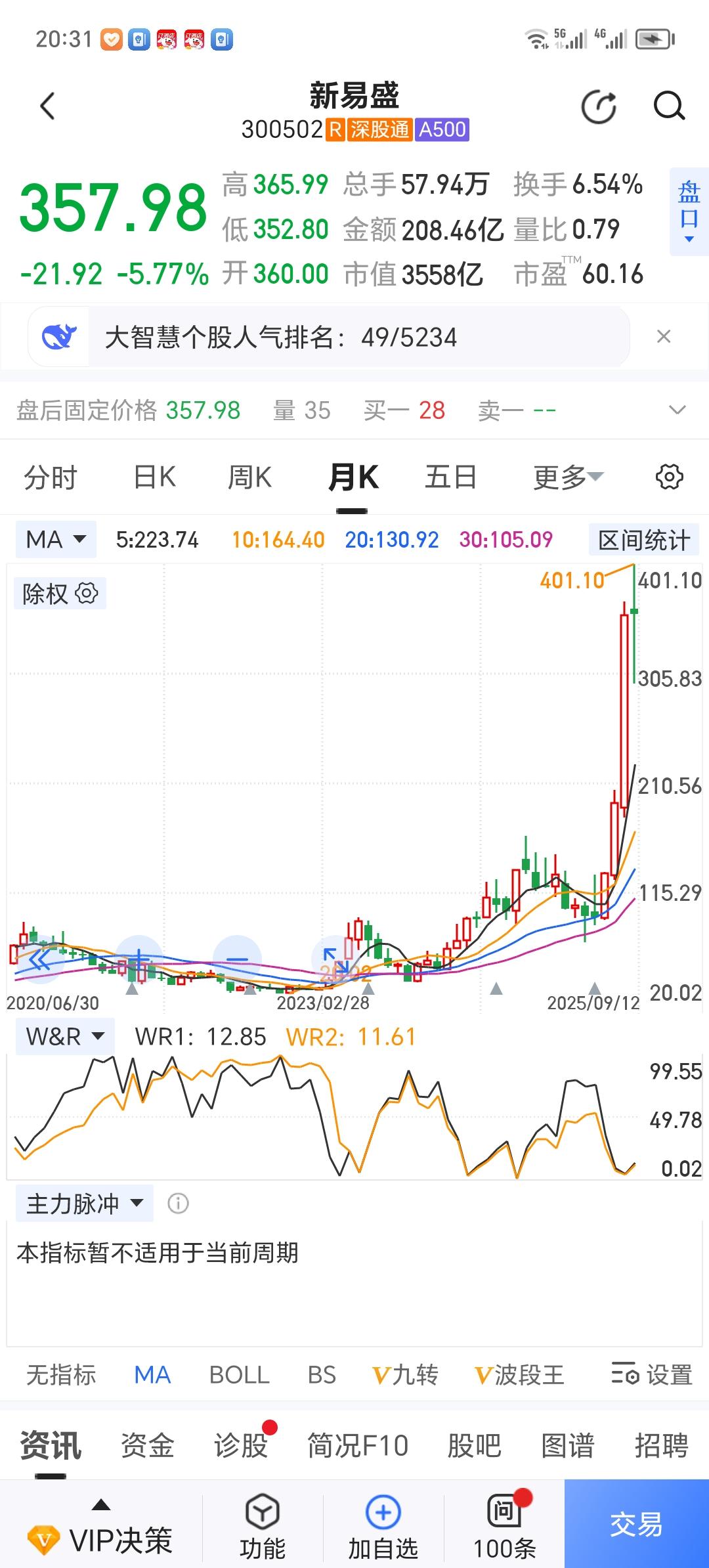Tap the whale popularity ranking icon
The image size is (709, 1568).
[59, 337]
